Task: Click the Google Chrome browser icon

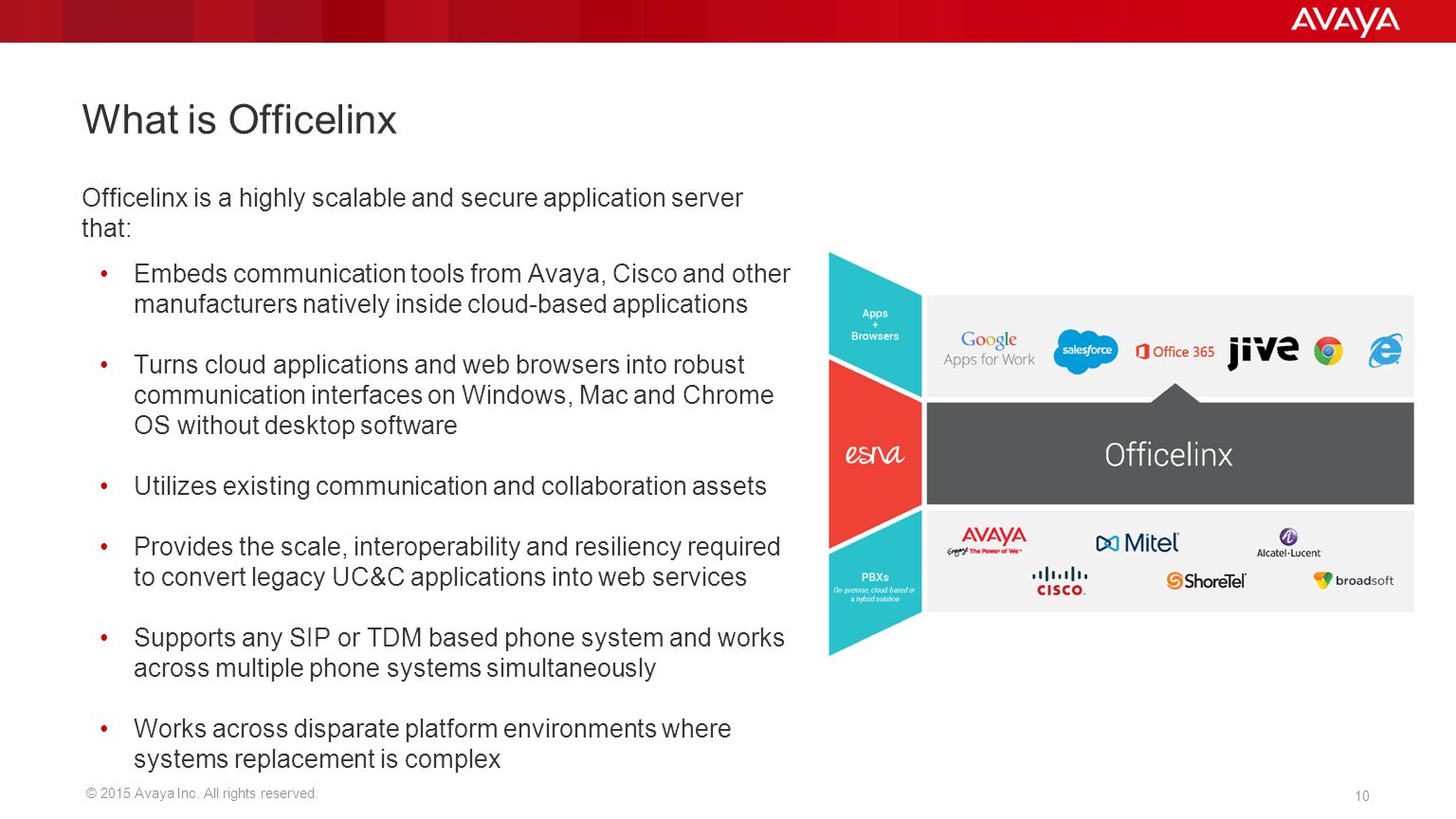Action: pyautogui.click(x=1328, y=352)
